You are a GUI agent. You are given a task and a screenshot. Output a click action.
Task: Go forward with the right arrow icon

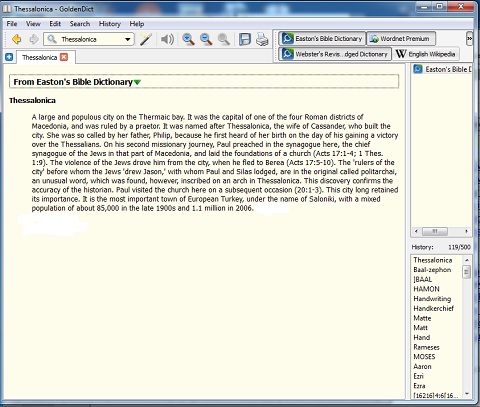pos(33,39)
